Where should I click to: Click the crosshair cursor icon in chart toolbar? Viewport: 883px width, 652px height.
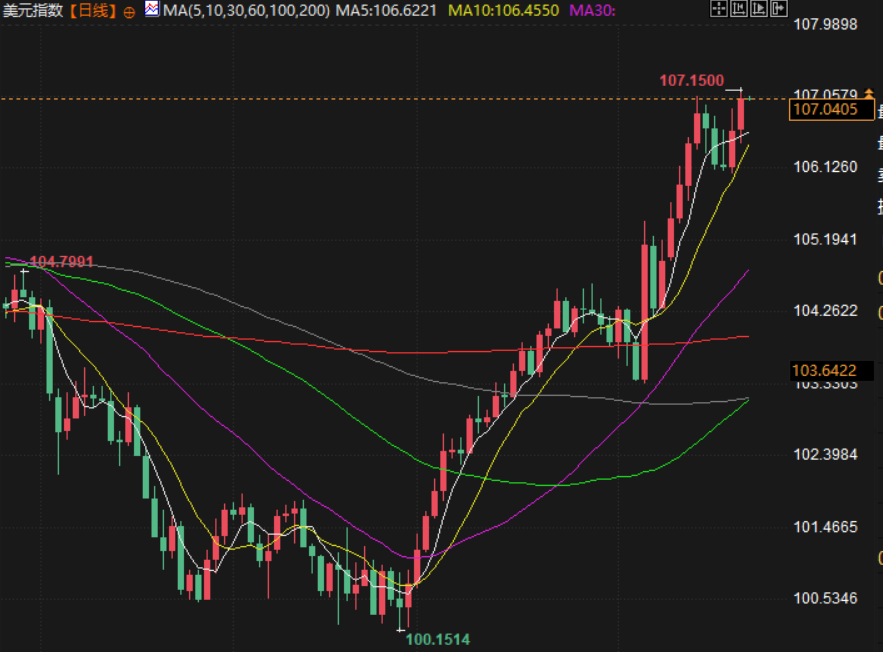point(718,9)
